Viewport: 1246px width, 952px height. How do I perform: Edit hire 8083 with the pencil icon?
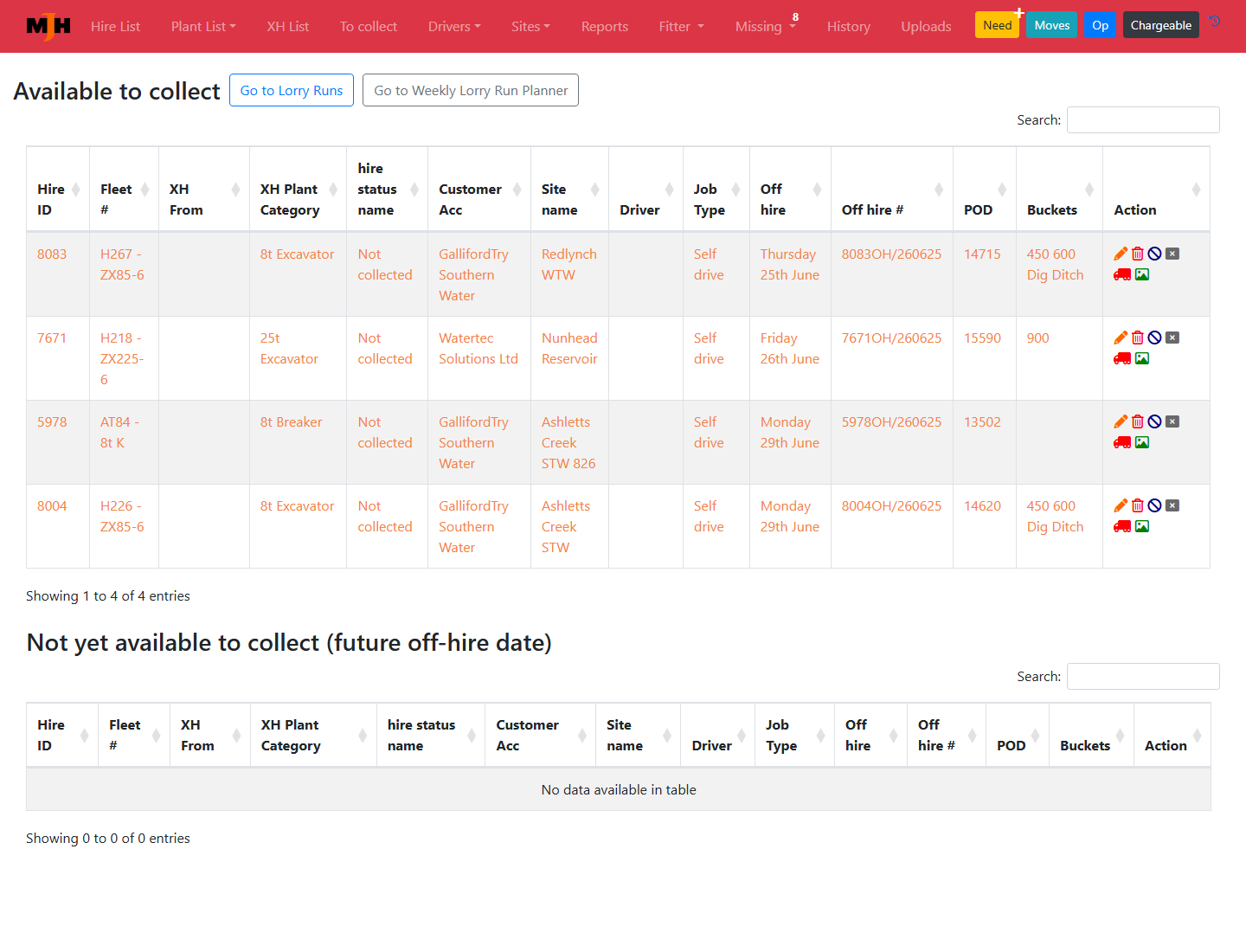point(1121,254)
